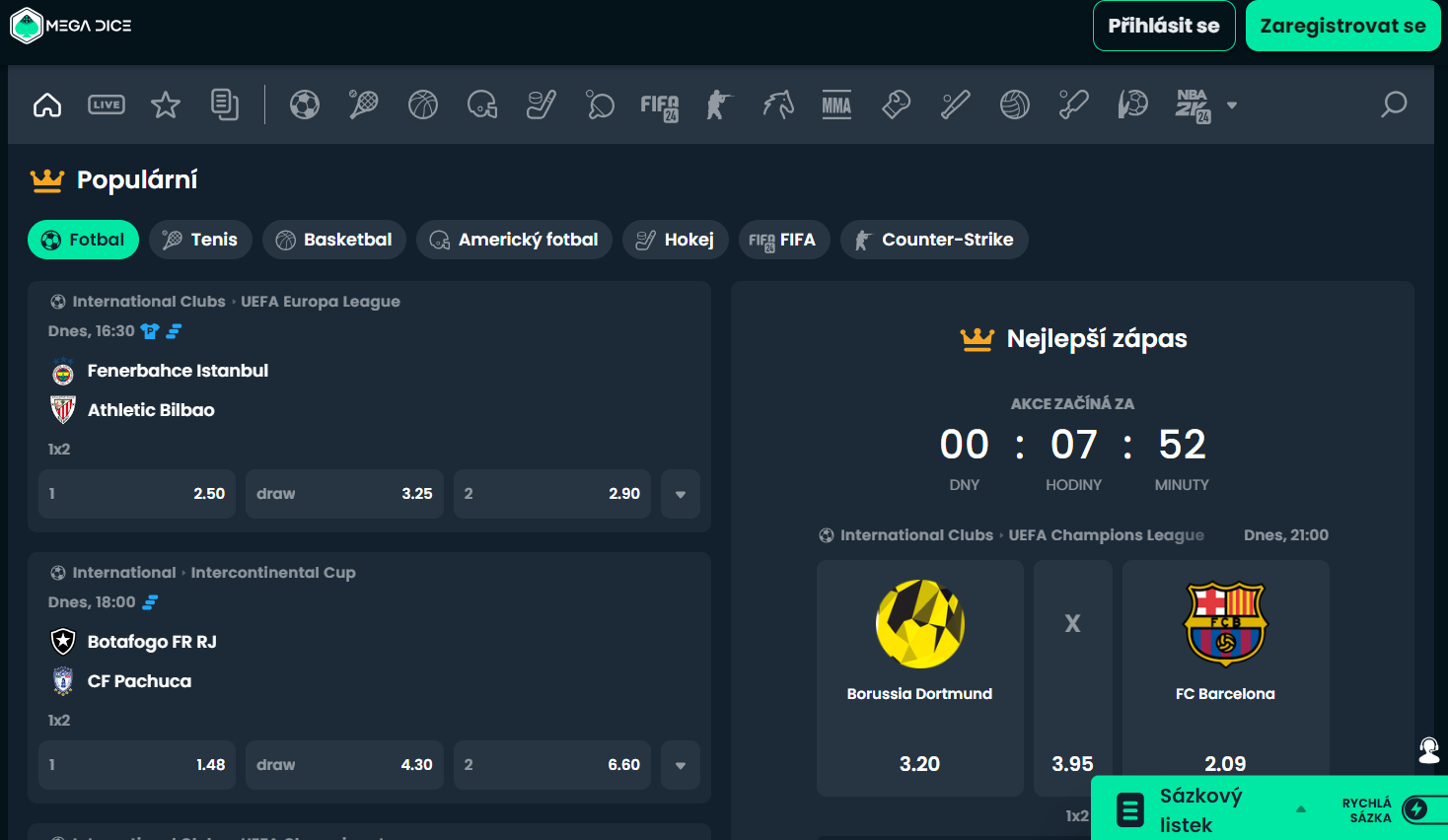
Task: Open Fenerbahce Istanbul match
Action: [x=178, y=371]
